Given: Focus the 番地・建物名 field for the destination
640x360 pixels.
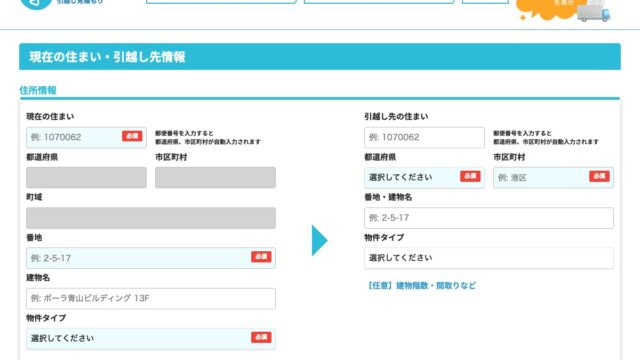Looking at the screenshot, I should coord(489,218).
